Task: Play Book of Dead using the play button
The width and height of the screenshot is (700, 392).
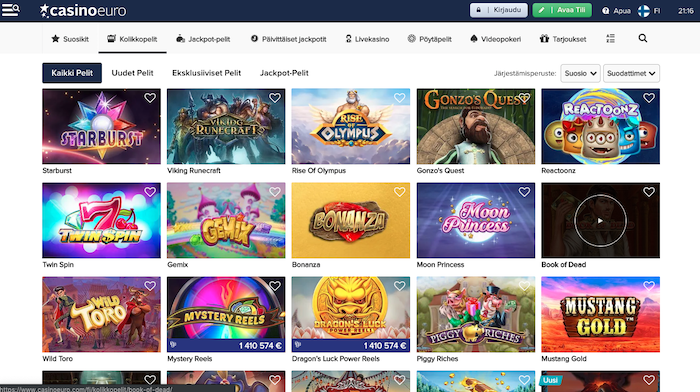Action: (x=600, y=221)
